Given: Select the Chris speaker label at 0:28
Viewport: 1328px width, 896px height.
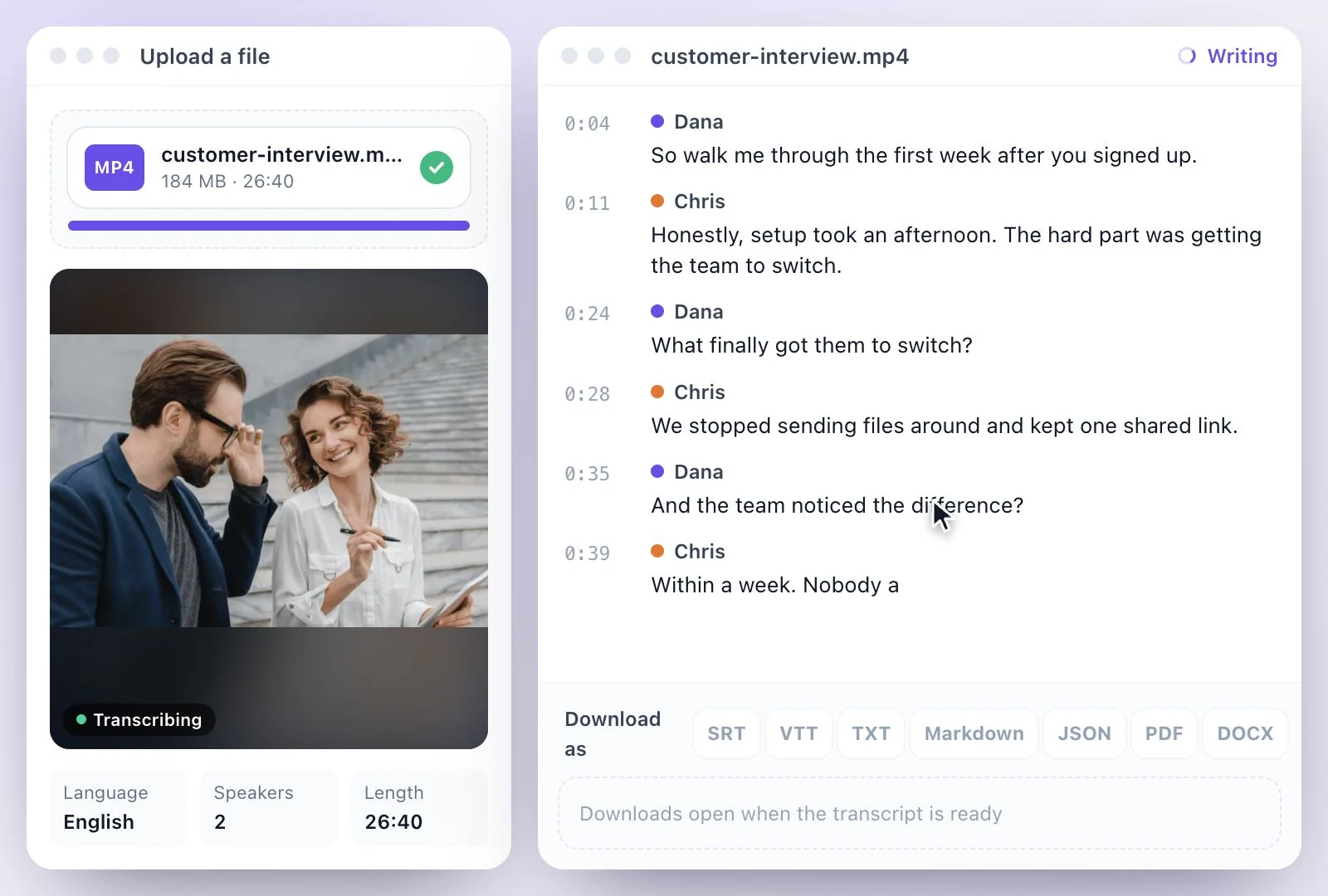Looking at the screenshot, I should pyautogui.click(x=688, y=392).
